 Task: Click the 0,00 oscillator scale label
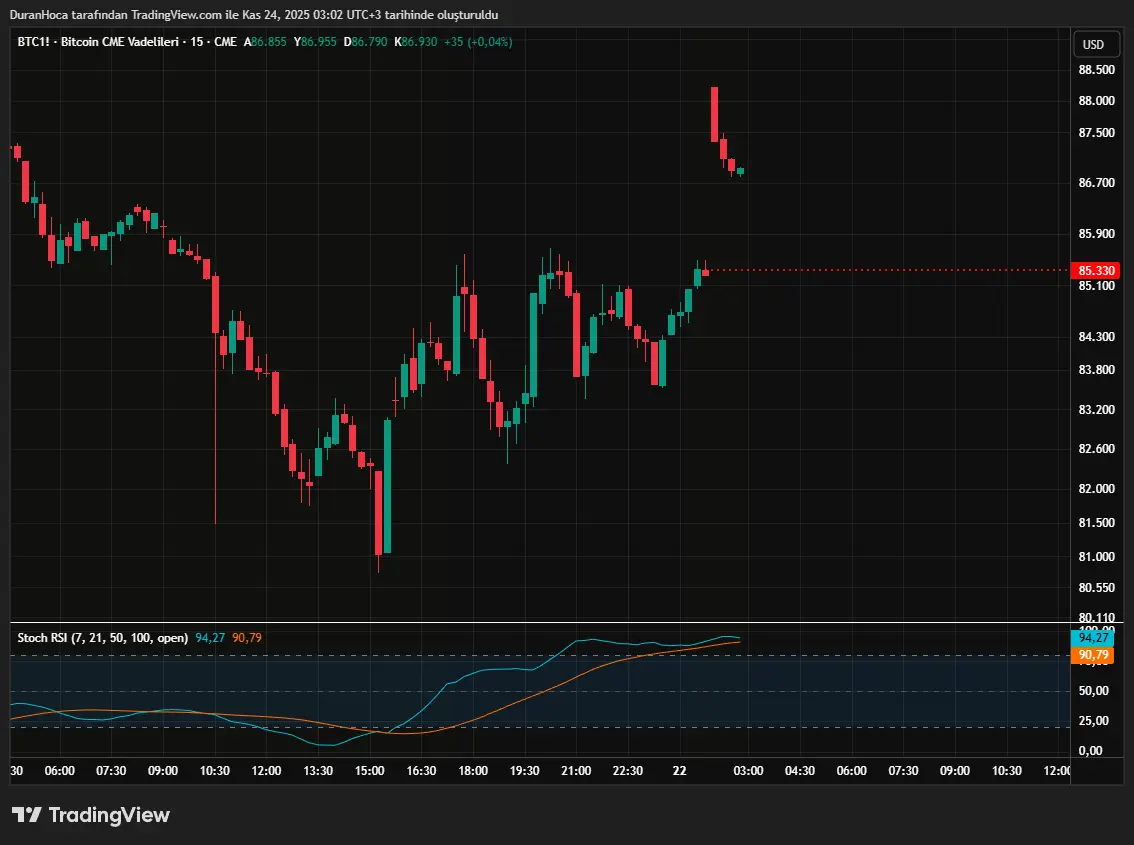(x=1091, y=751)
